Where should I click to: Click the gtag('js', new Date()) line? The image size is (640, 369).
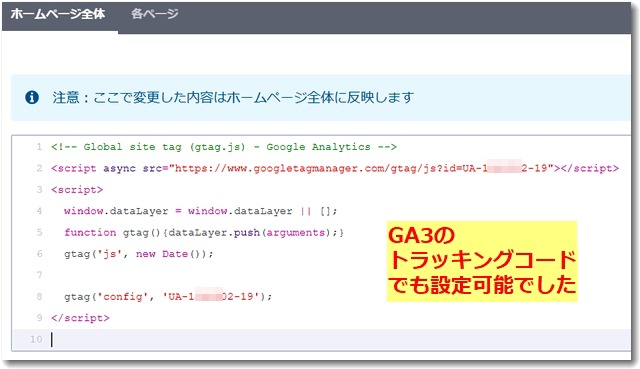click(x=138, y=254)
